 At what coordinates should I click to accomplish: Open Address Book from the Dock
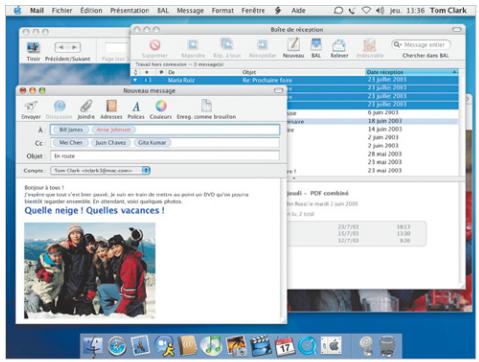(x=188, y=346)
